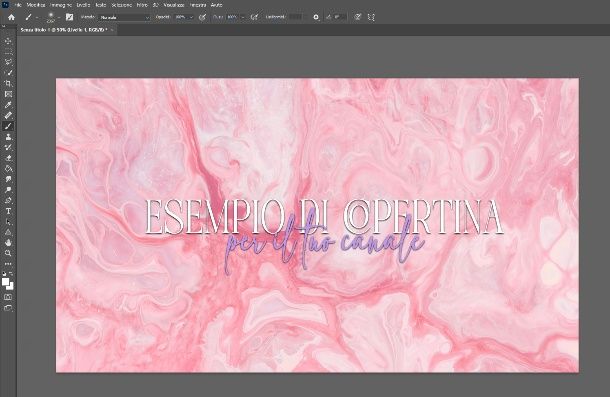Select the Frame tool
This screenshot has height=397, width=610.
click(8, 94)
